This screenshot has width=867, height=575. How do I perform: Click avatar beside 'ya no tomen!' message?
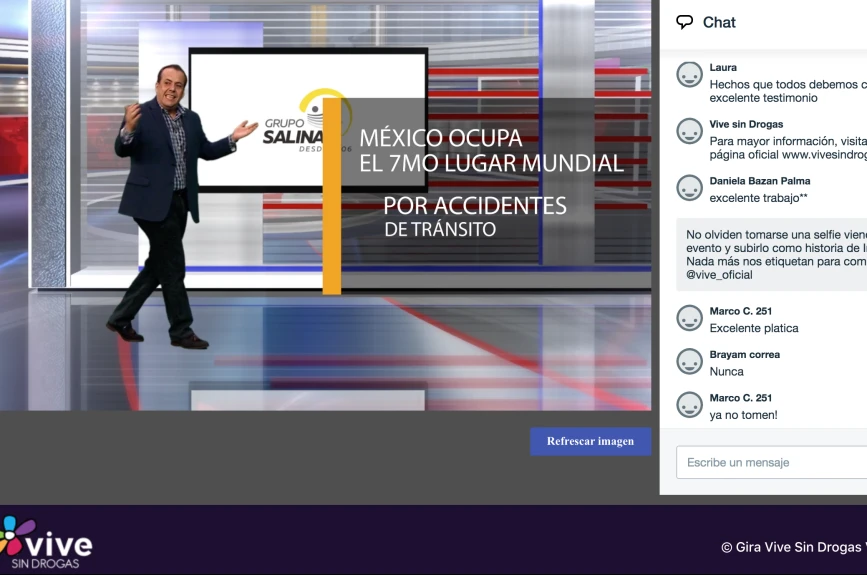690,405
